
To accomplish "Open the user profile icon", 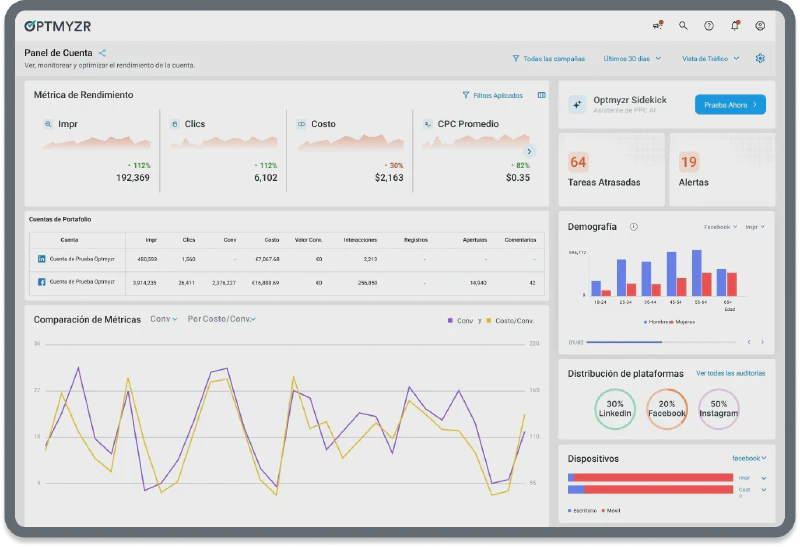I will tap(761, 26).
